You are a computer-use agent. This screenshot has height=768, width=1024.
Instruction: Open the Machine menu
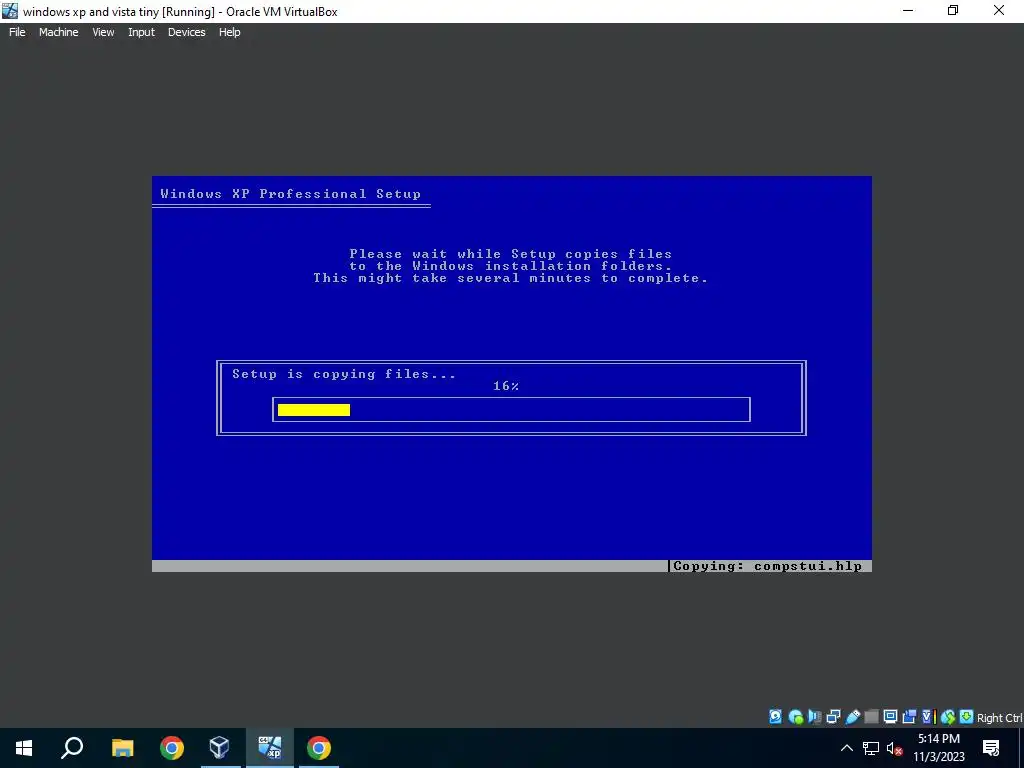click(x=58, y=32)
